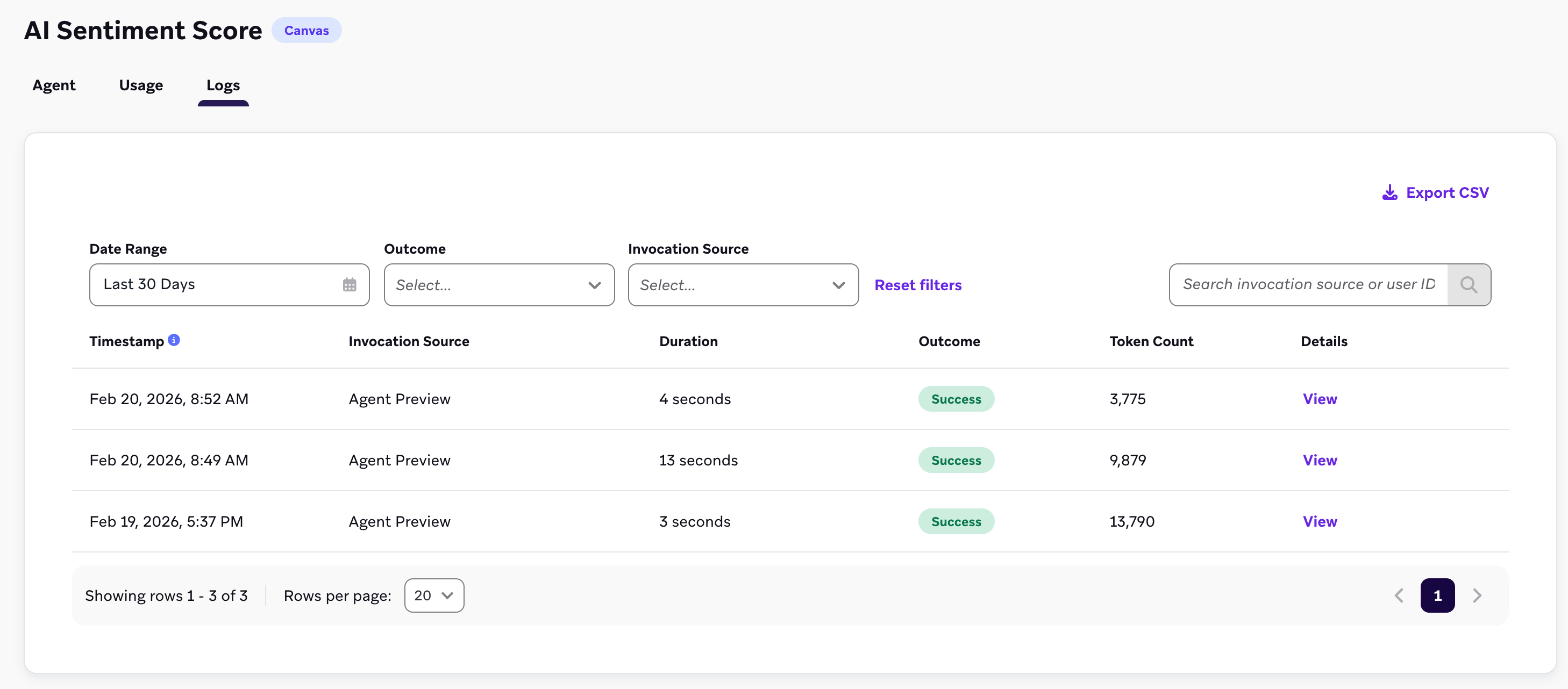Click page number 1 button
1568x689 pixels.
[x=1437, y=595]
